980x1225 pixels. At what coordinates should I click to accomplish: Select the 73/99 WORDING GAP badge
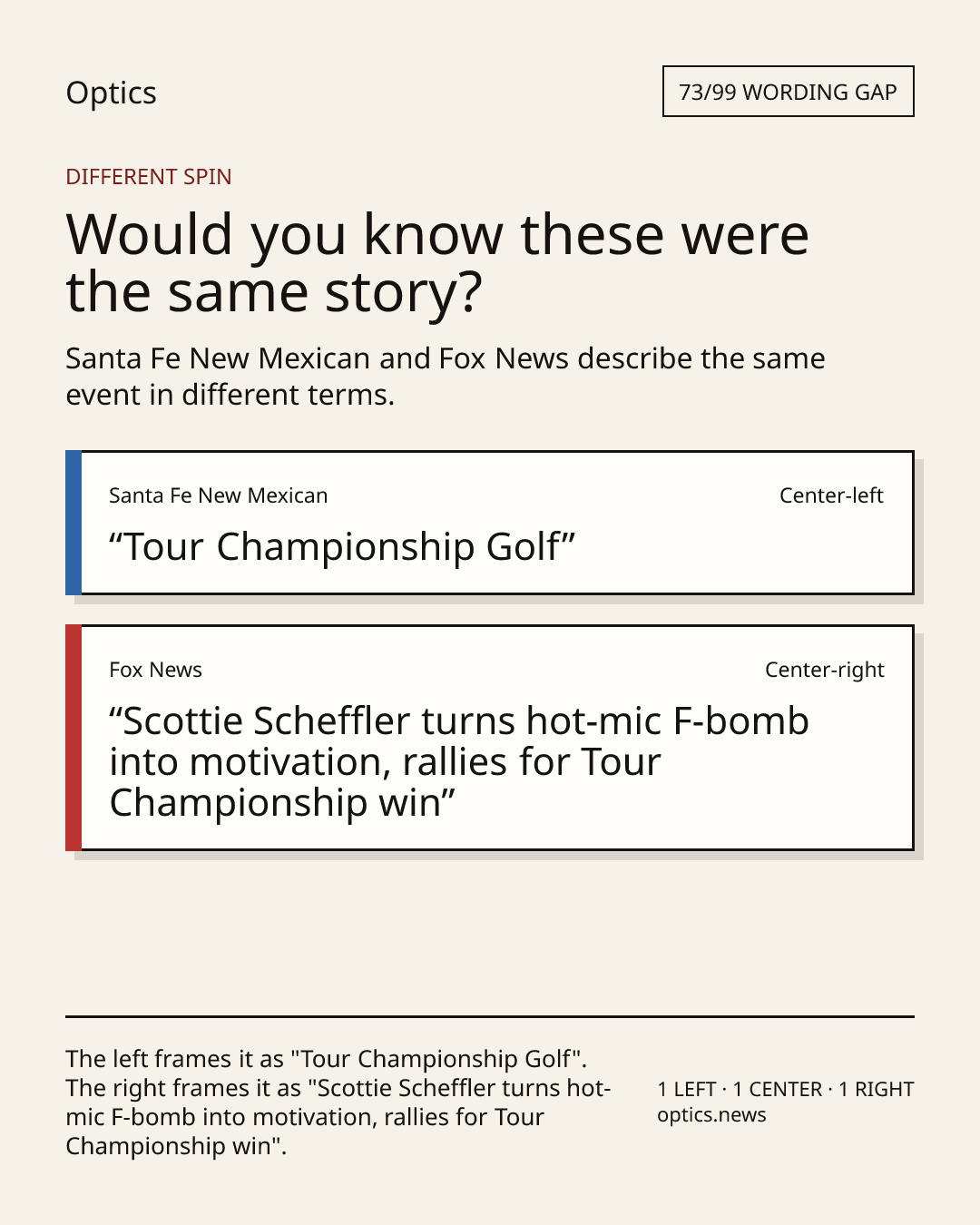[x=788, y=92]
